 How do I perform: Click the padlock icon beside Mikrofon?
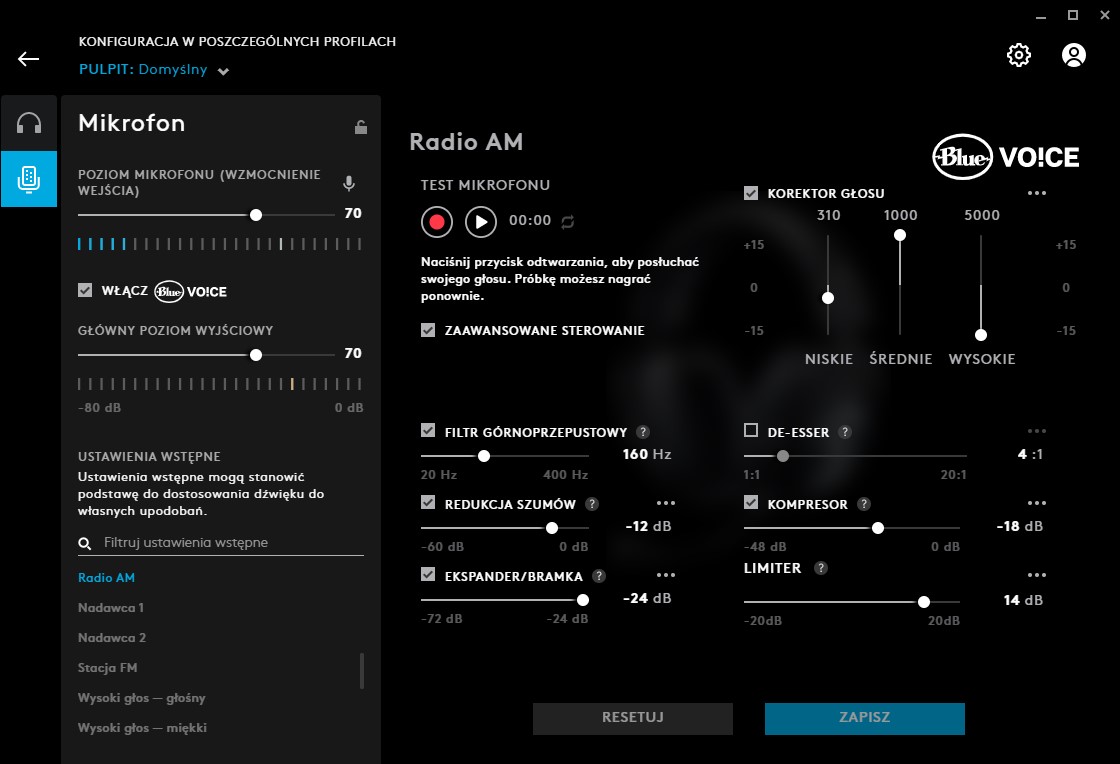point(361,127)
